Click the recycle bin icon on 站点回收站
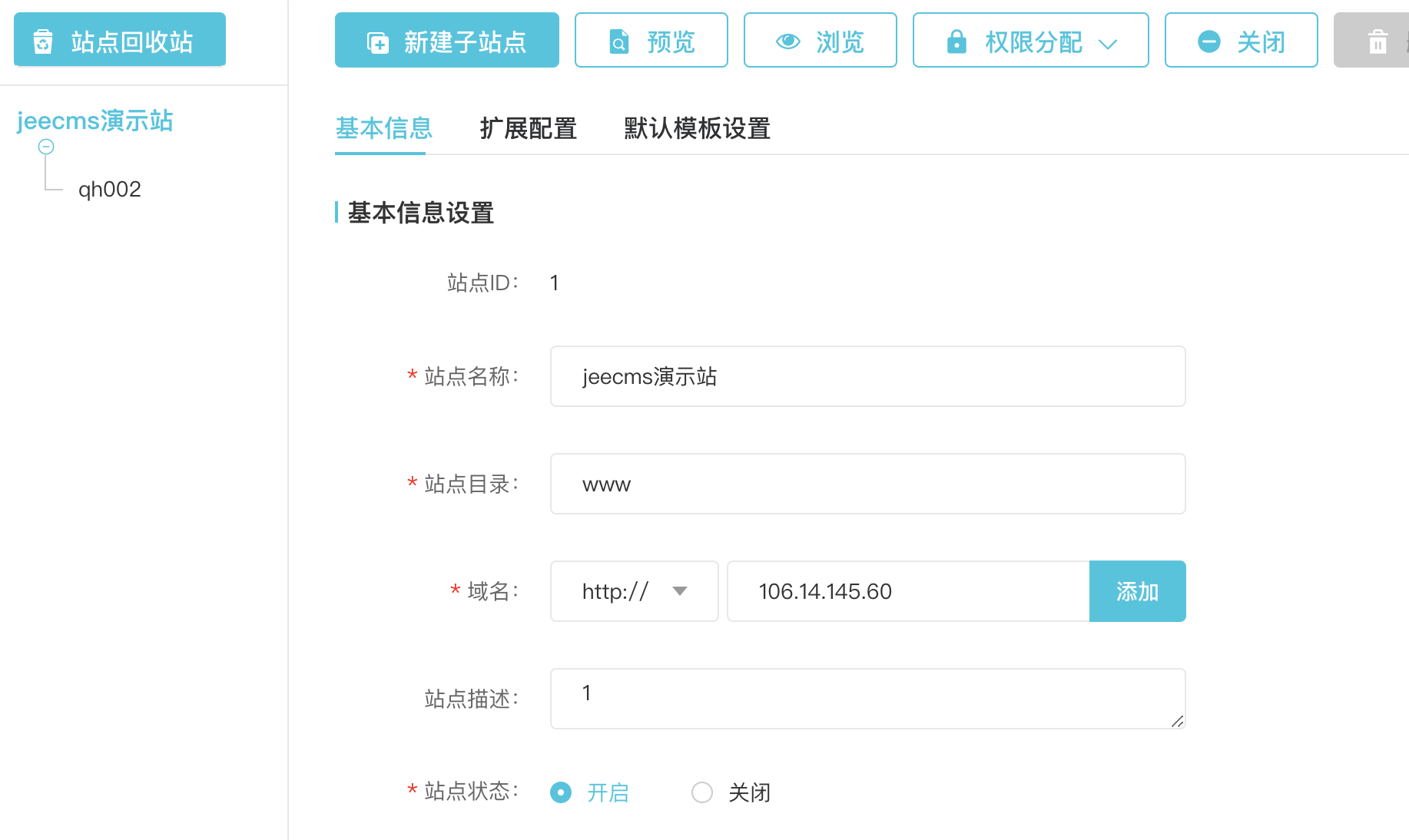This screenshot has width=1409, height=840. [x=43, y=41]
